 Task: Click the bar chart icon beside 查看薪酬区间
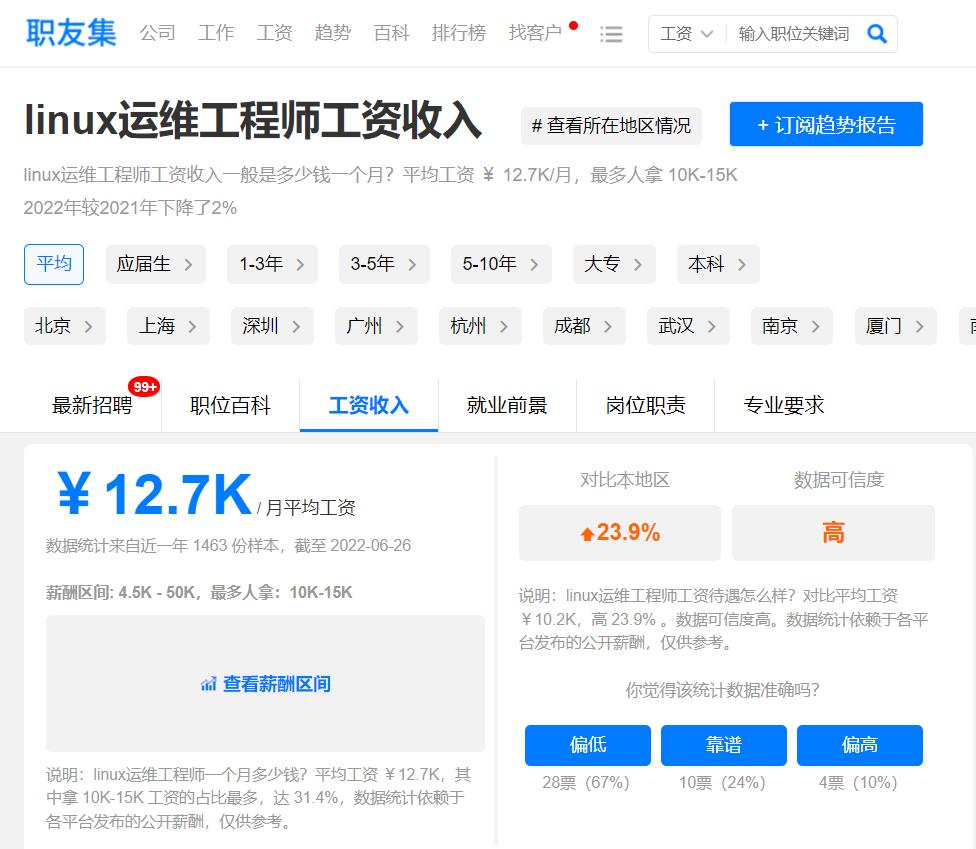[x=208, y=683]
